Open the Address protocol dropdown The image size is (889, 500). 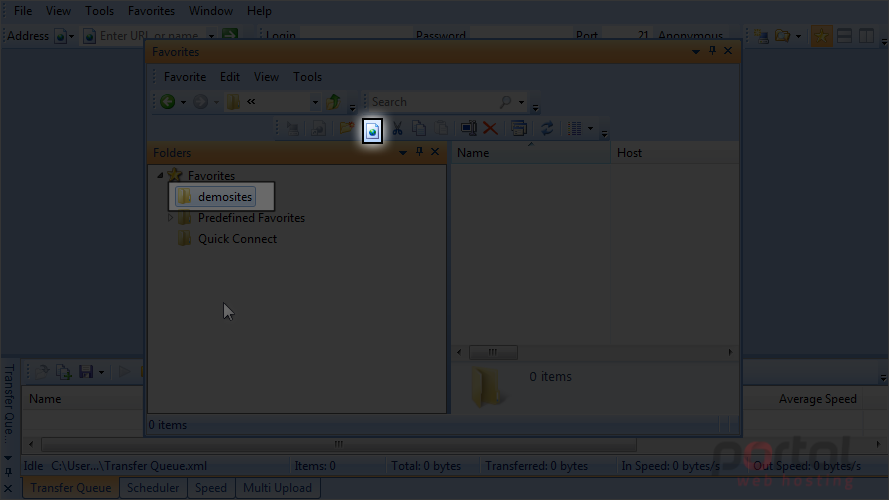[71, 36]
